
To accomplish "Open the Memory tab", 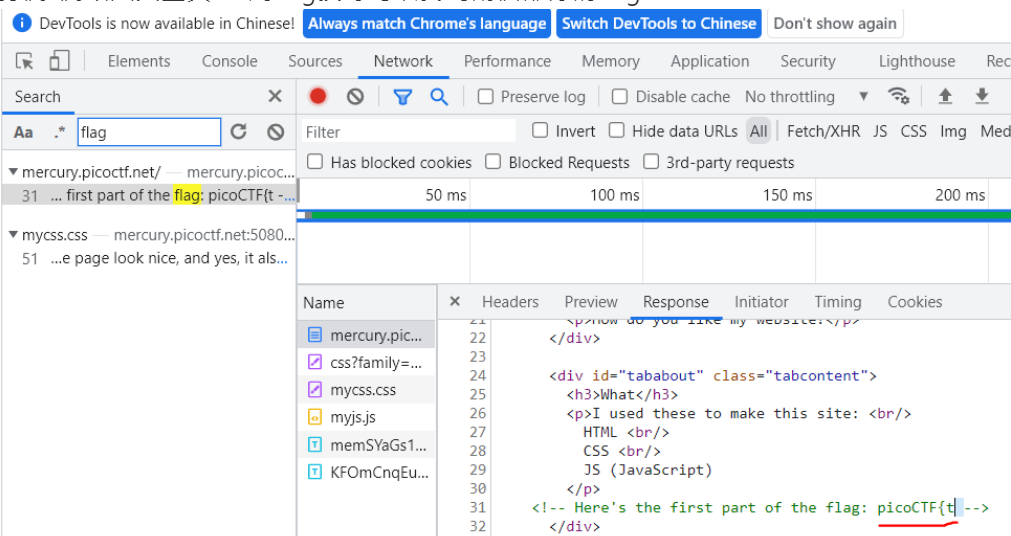I will 611,61.
